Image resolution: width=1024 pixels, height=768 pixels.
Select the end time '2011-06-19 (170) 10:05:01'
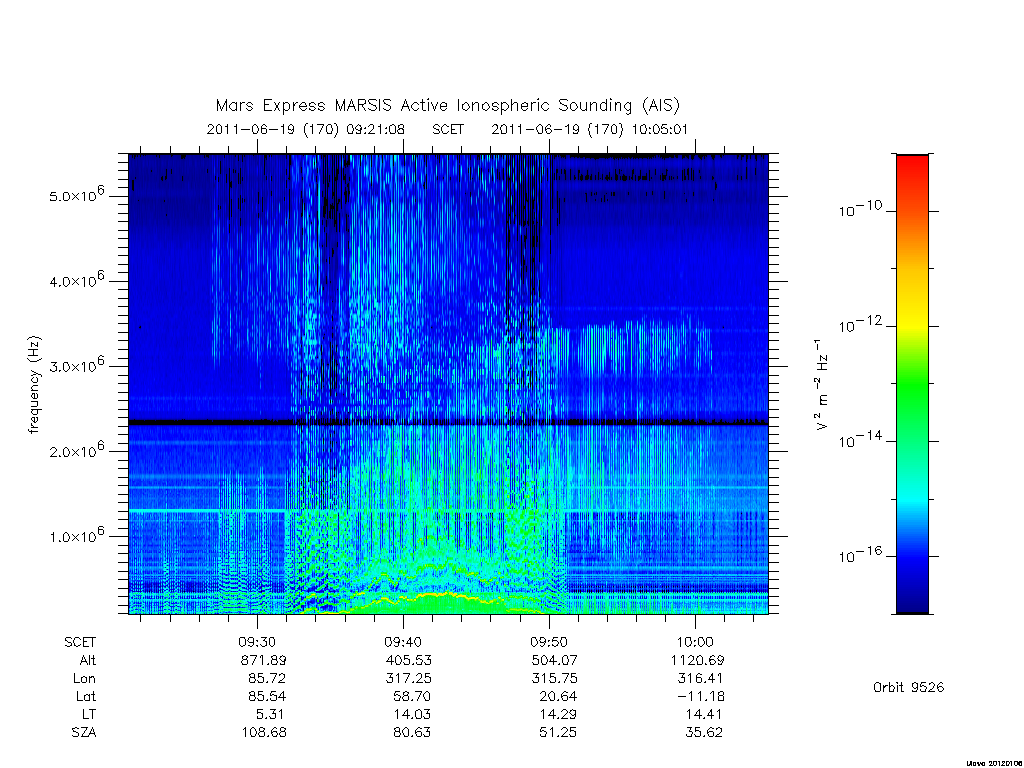pyautogui.click(x=590, y=129)
